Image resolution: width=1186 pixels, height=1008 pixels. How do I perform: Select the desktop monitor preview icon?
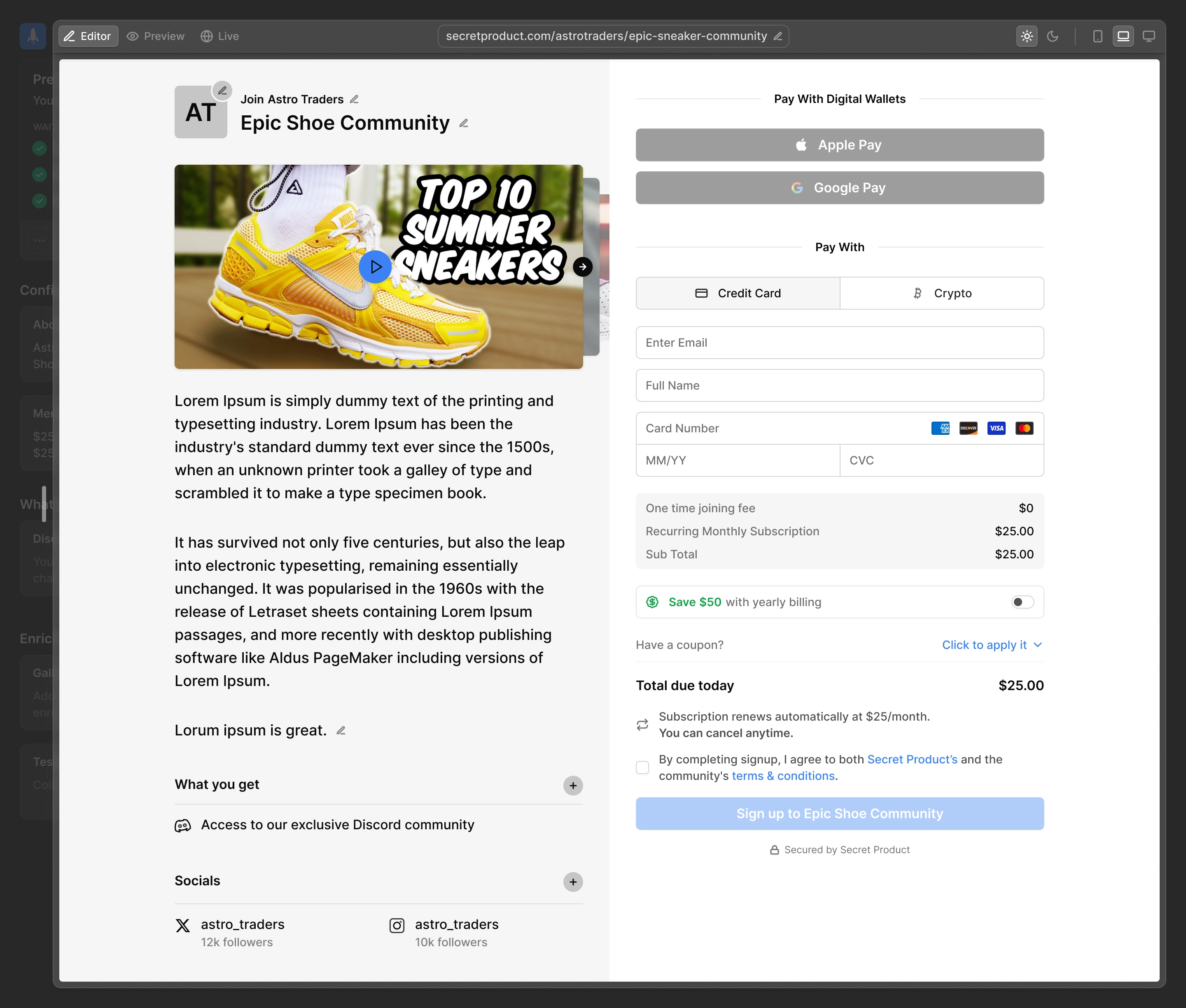1148,37
